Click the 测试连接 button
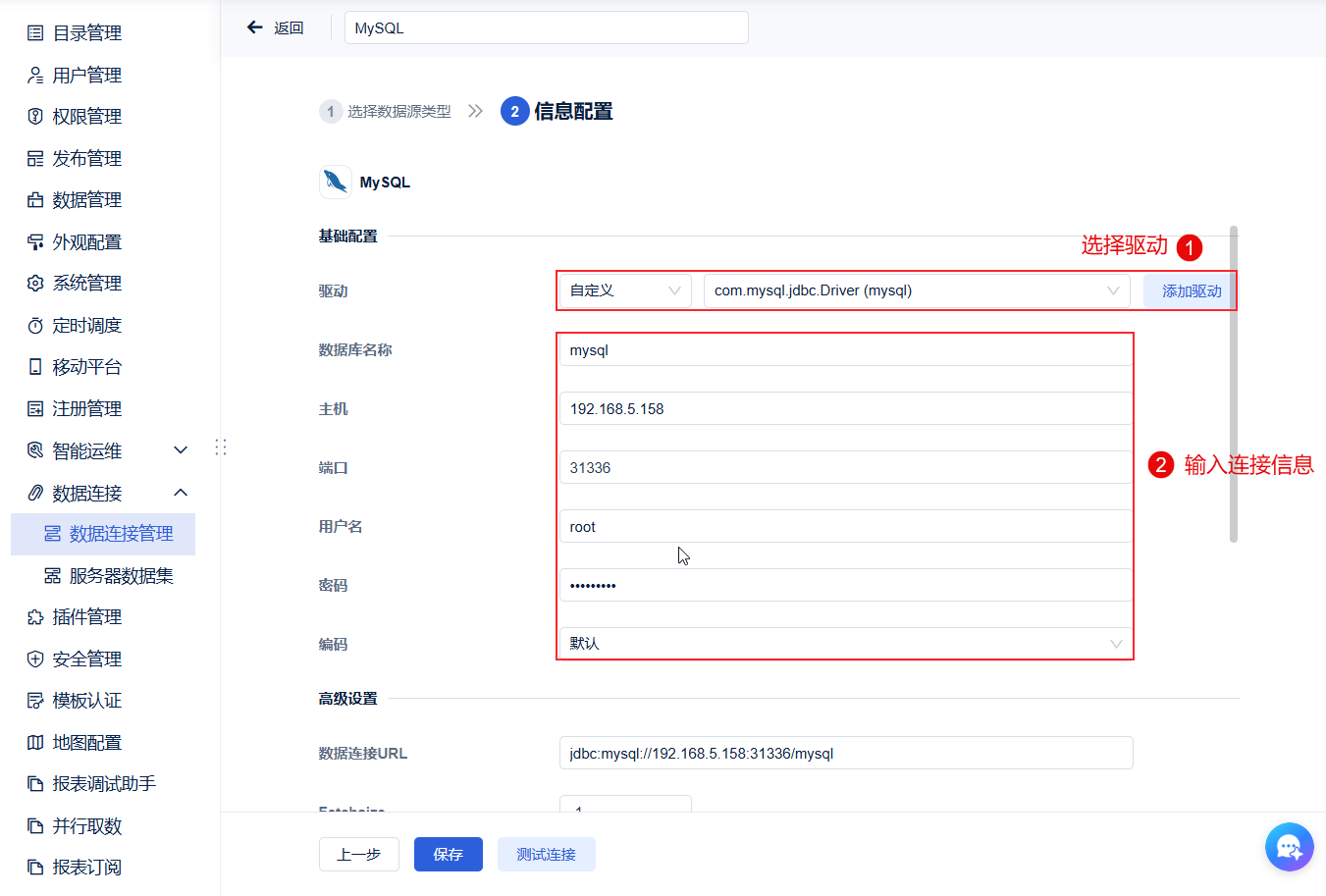 [547, 855]
